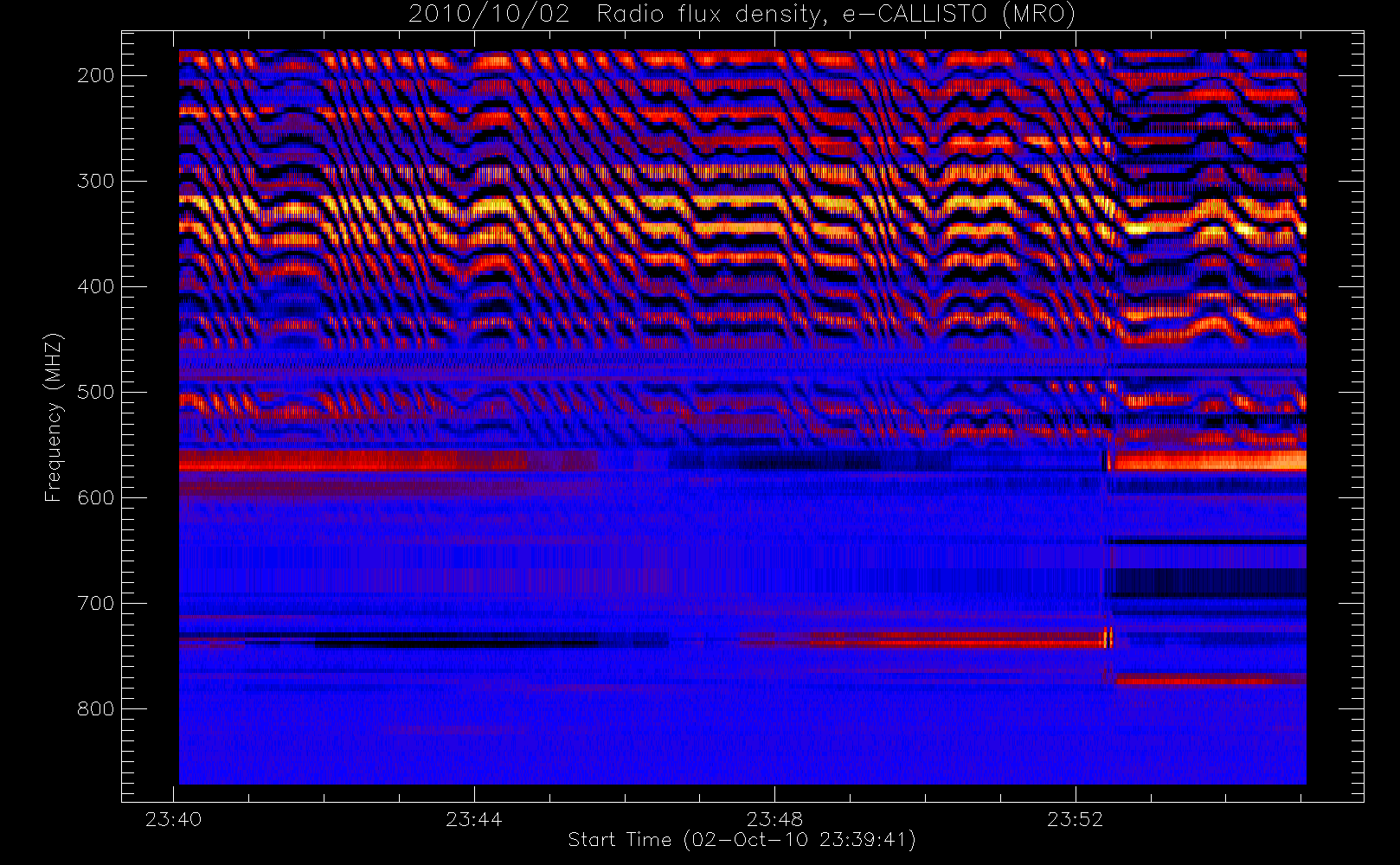The image size is (1400, 865).
Task: Click the 500 frequency tick label
Action: 96,392
